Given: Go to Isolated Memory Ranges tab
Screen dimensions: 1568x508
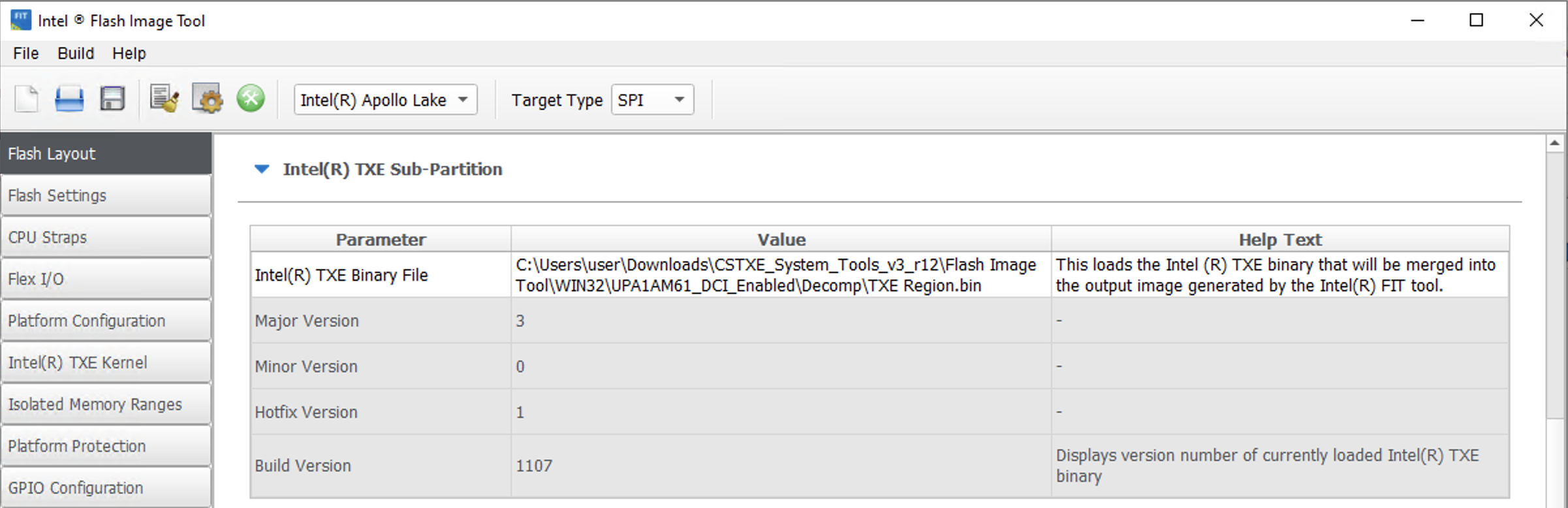Looking at the screenshot, I should [x=106, y=404].
